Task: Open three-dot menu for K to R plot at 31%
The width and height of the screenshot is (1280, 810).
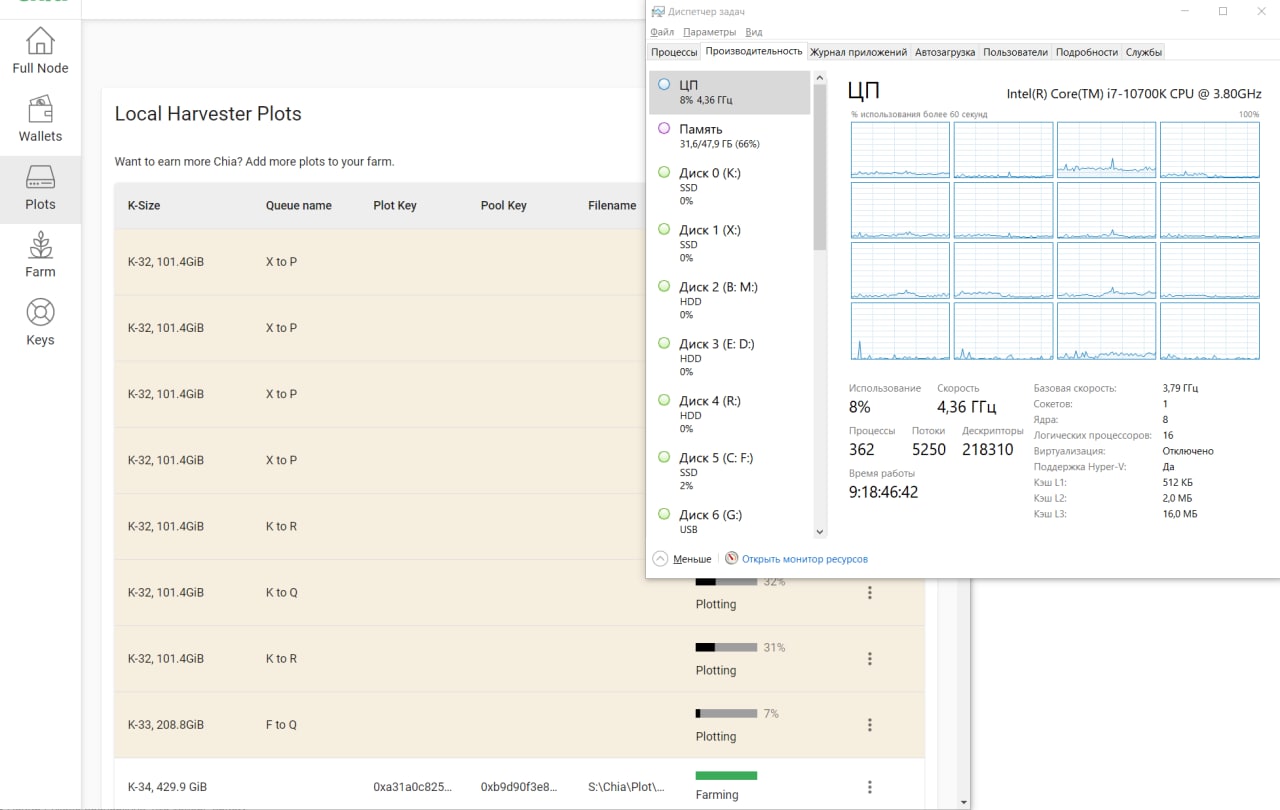Action: point(870,658)
